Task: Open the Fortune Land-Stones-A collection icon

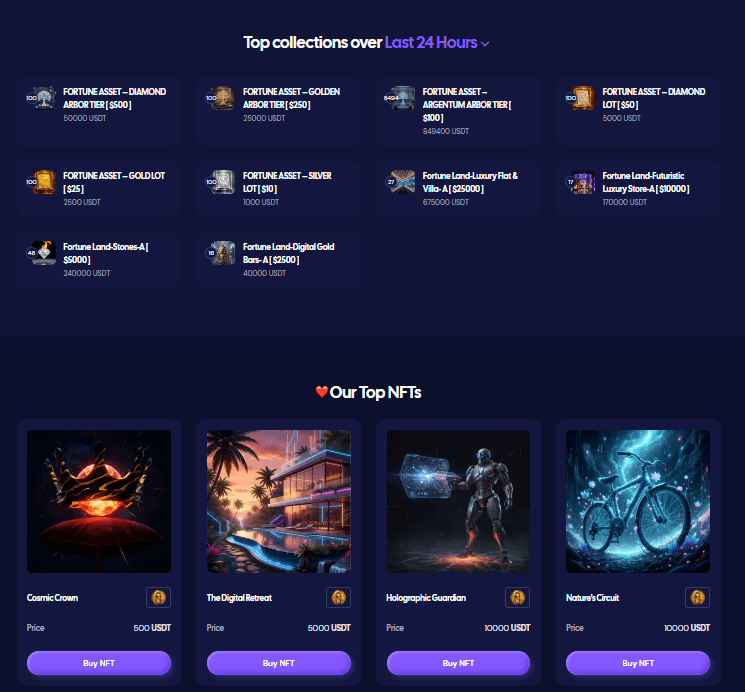Action: coord(44,253)
